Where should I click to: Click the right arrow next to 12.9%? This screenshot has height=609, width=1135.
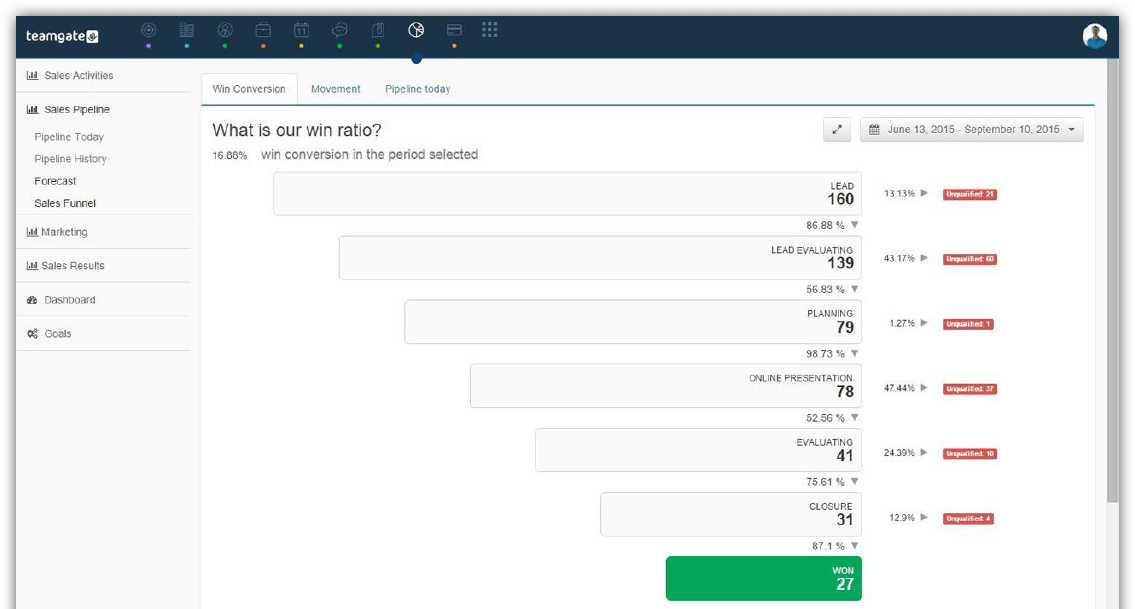924,517
